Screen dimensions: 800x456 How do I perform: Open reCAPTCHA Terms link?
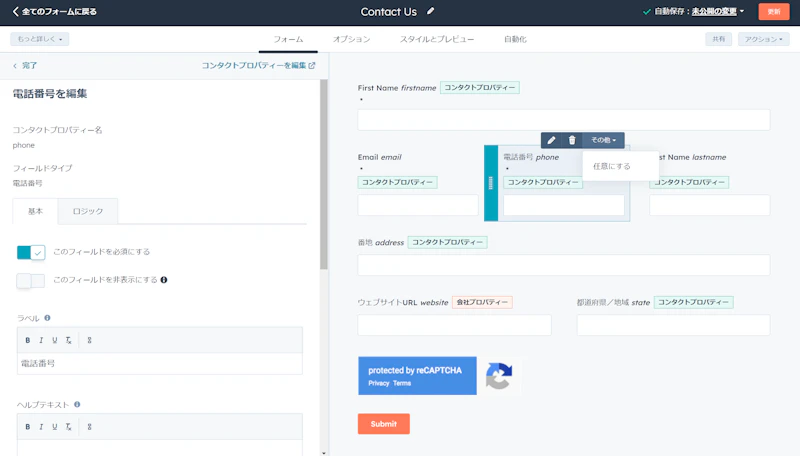pos(402,383)
